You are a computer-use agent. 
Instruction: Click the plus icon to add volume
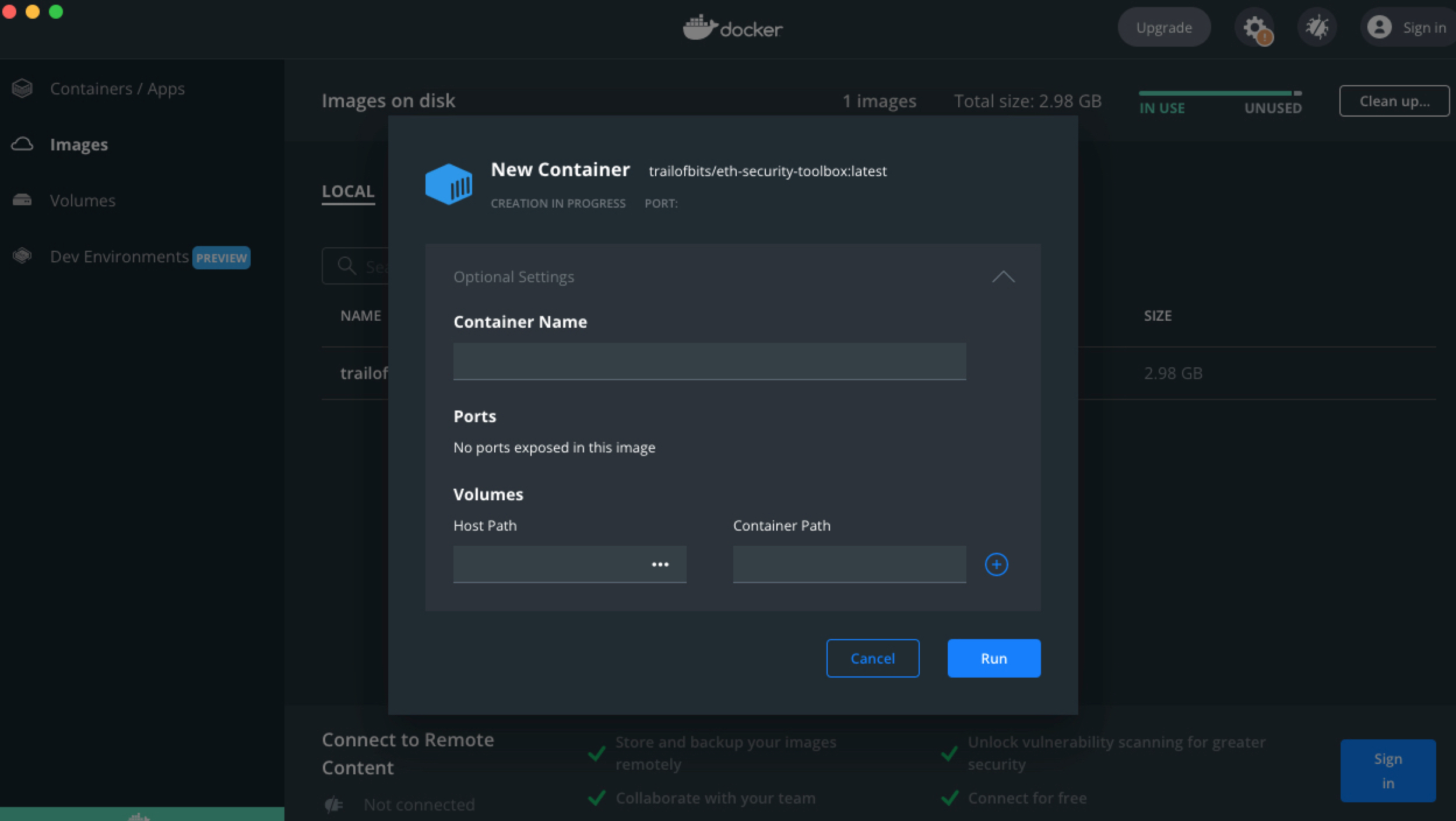tap(996, 564)
